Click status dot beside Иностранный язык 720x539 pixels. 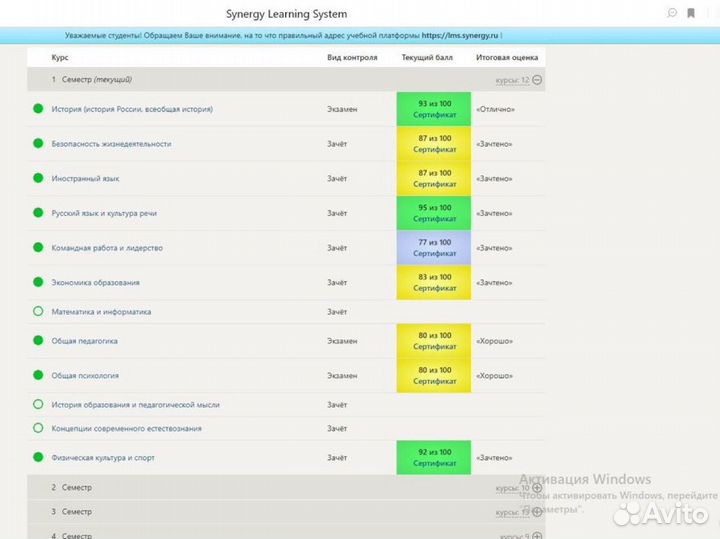[x=38, y=178]
